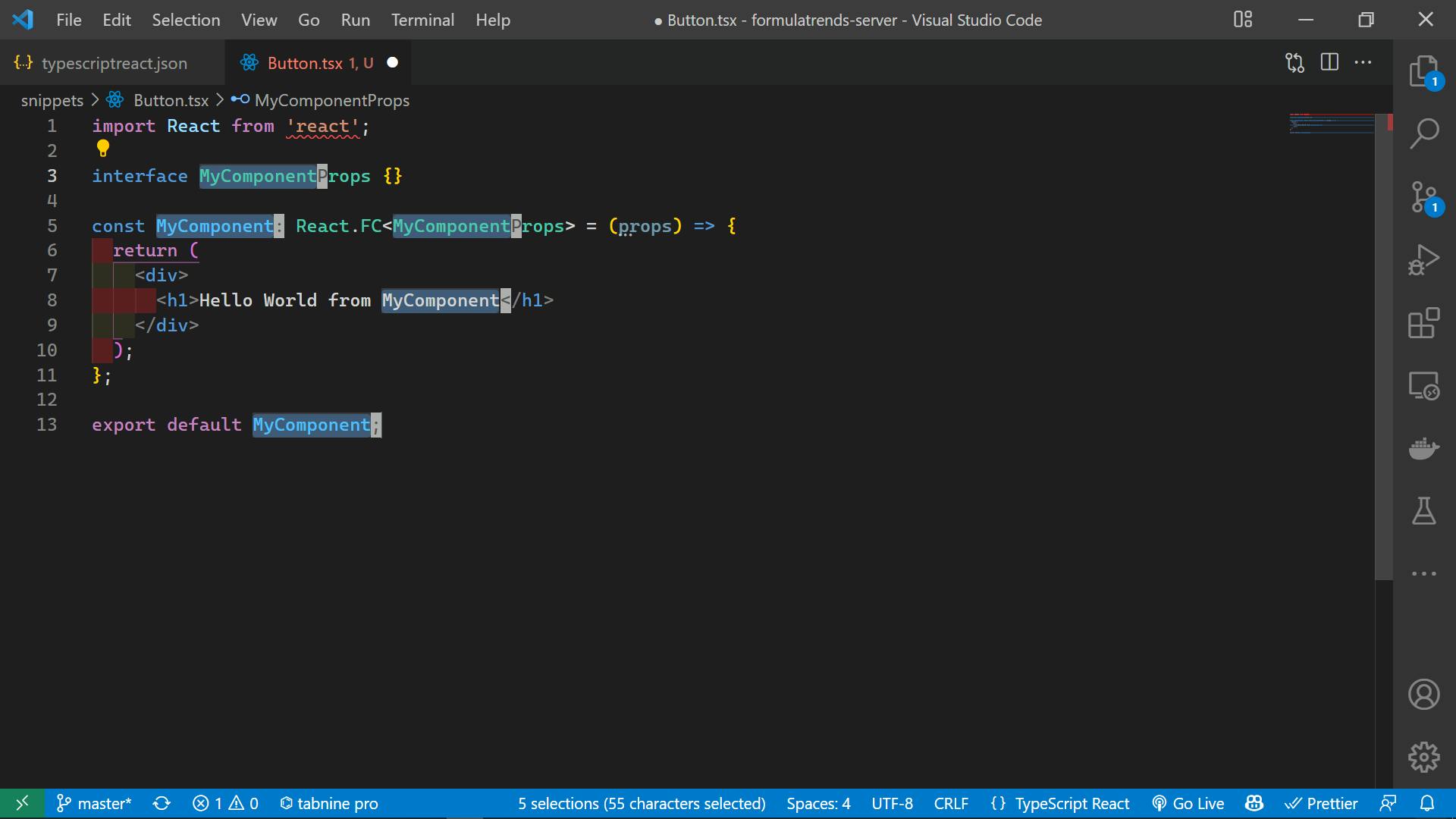Change encoding via UTF-8
The width and height of the screenshot is (1456, 819).
892,803
